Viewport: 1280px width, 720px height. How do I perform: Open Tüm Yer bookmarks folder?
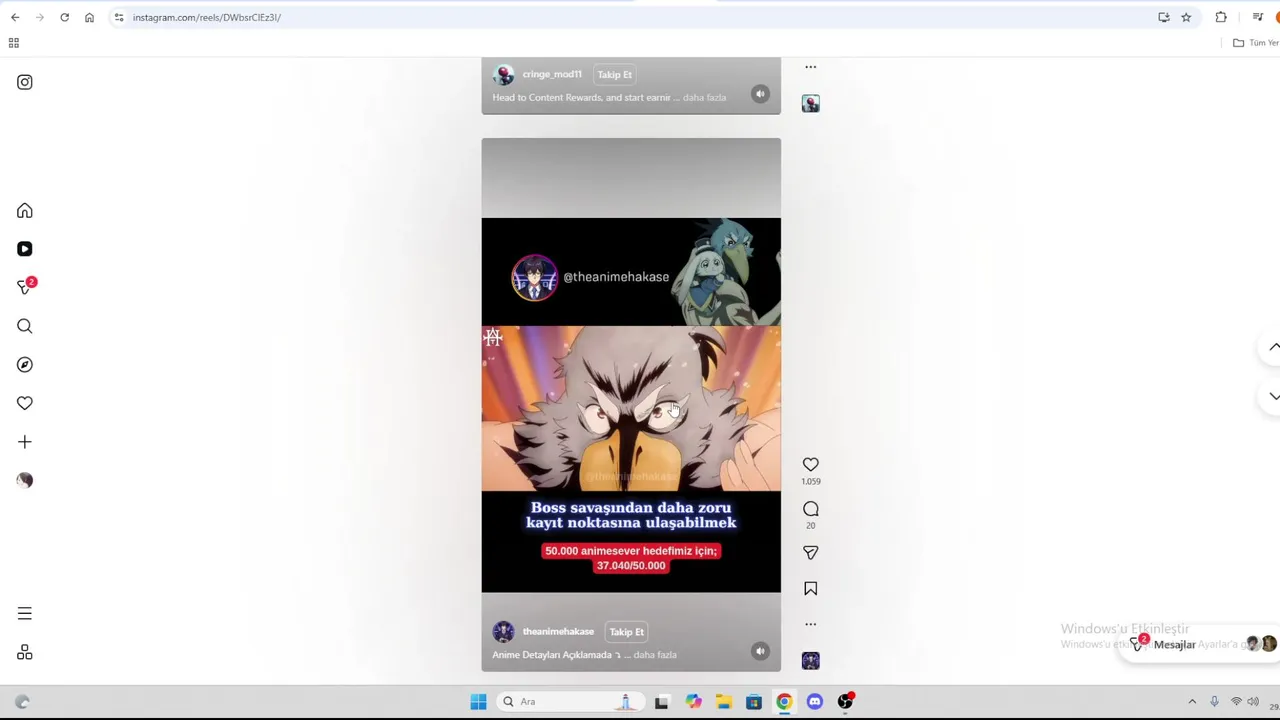click(1256, 43)
